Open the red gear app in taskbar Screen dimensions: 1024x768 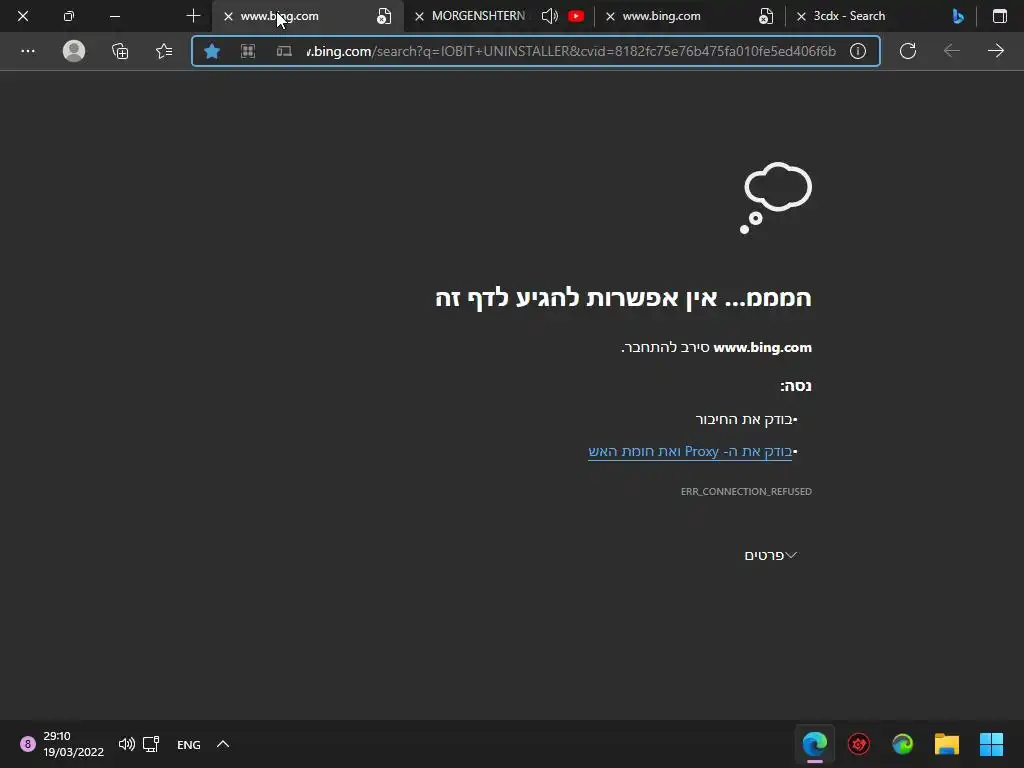[858, 744]
